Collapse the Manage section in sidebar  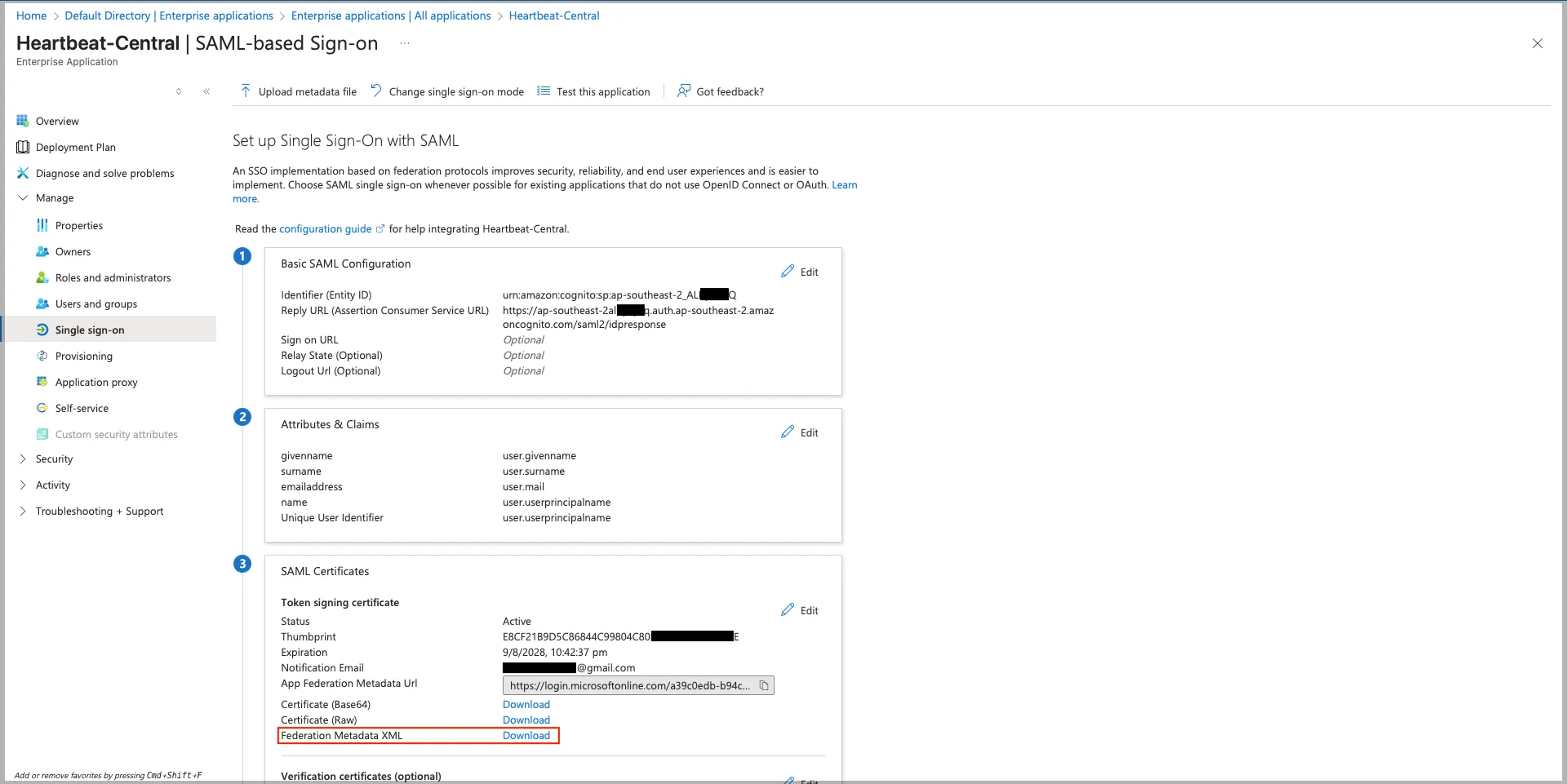click(23, 198)
